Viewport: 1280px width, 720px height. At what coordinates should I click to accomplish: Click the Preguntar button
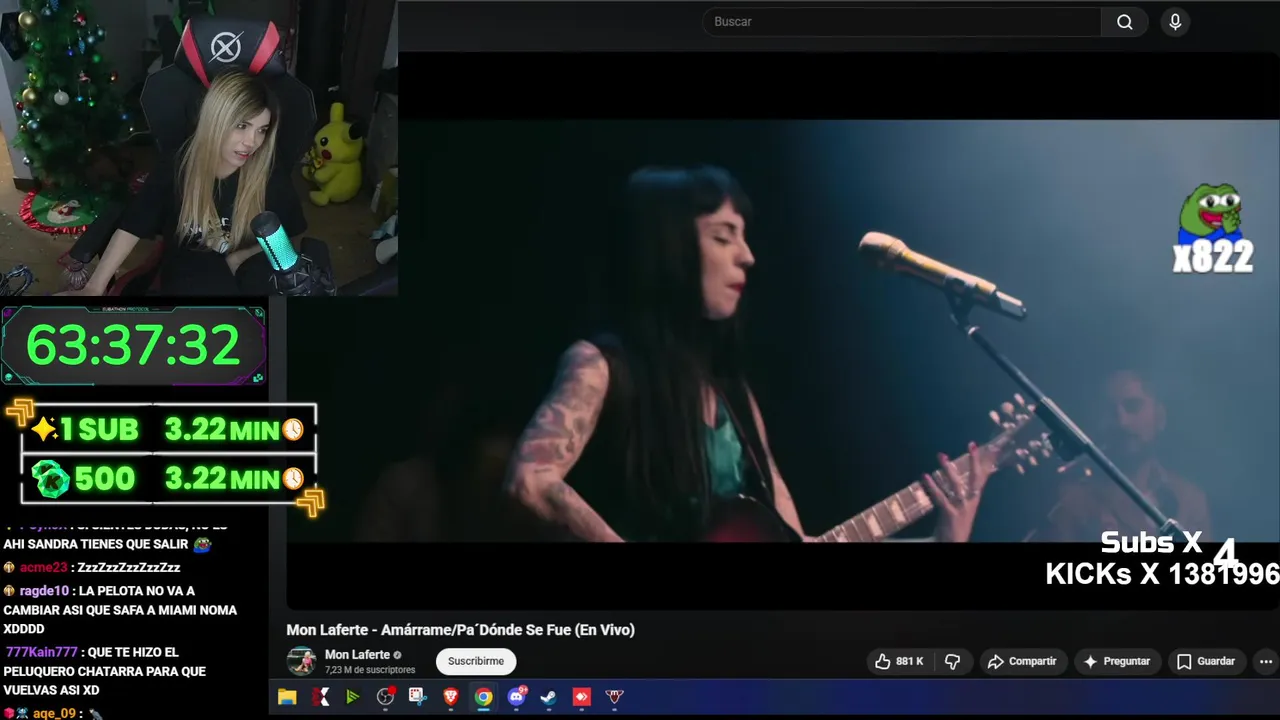[x=1116, y=661]
